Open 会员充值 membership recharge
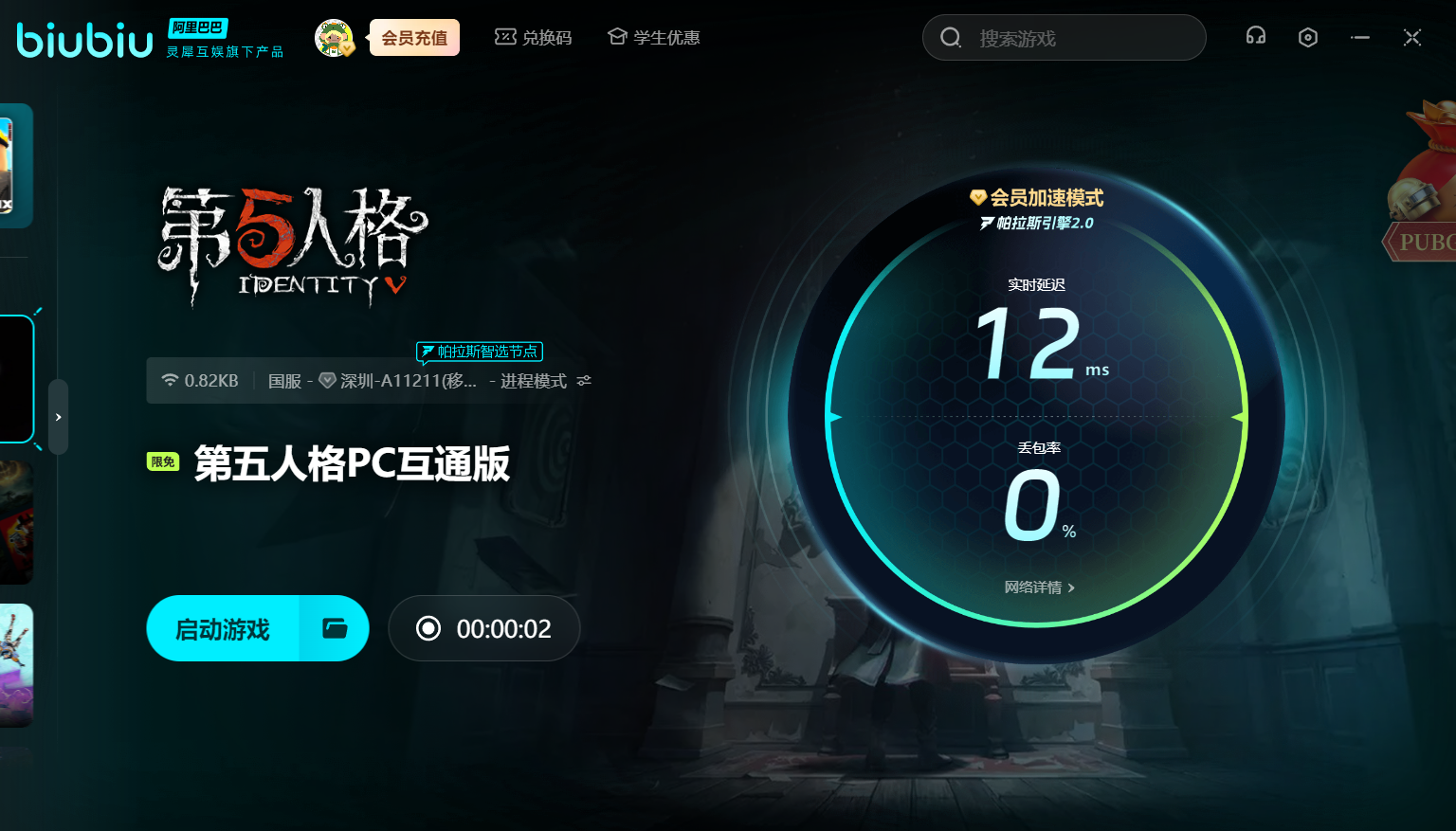1456x831 pixels. click(x=414, y=38)
